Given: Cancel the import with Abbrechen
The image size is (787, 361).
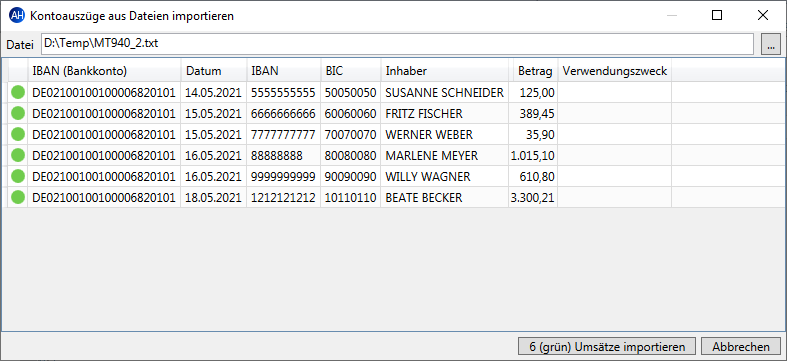Looking at the screenshot, I should click(x=741, y=347).
